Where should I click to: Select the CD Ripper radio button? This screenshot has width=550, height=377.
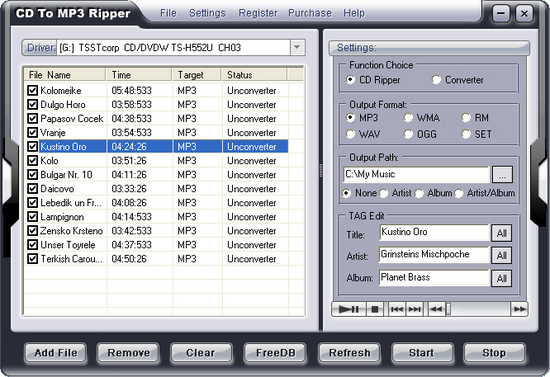350,80
